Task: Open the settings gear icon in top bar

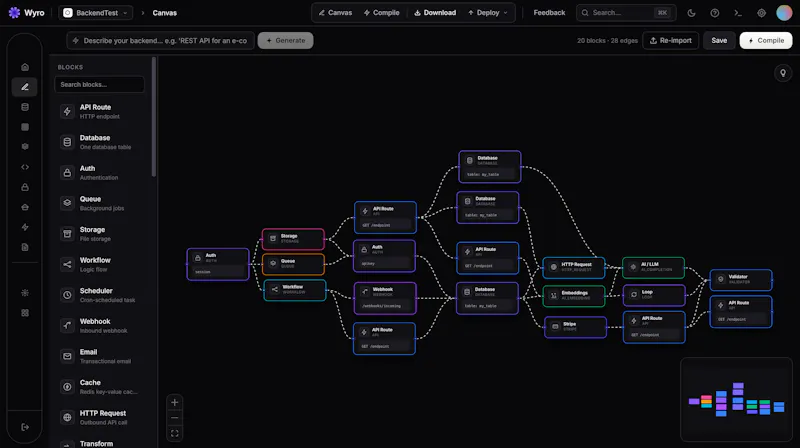Action: pyautogui.click(x=761, y=13)
